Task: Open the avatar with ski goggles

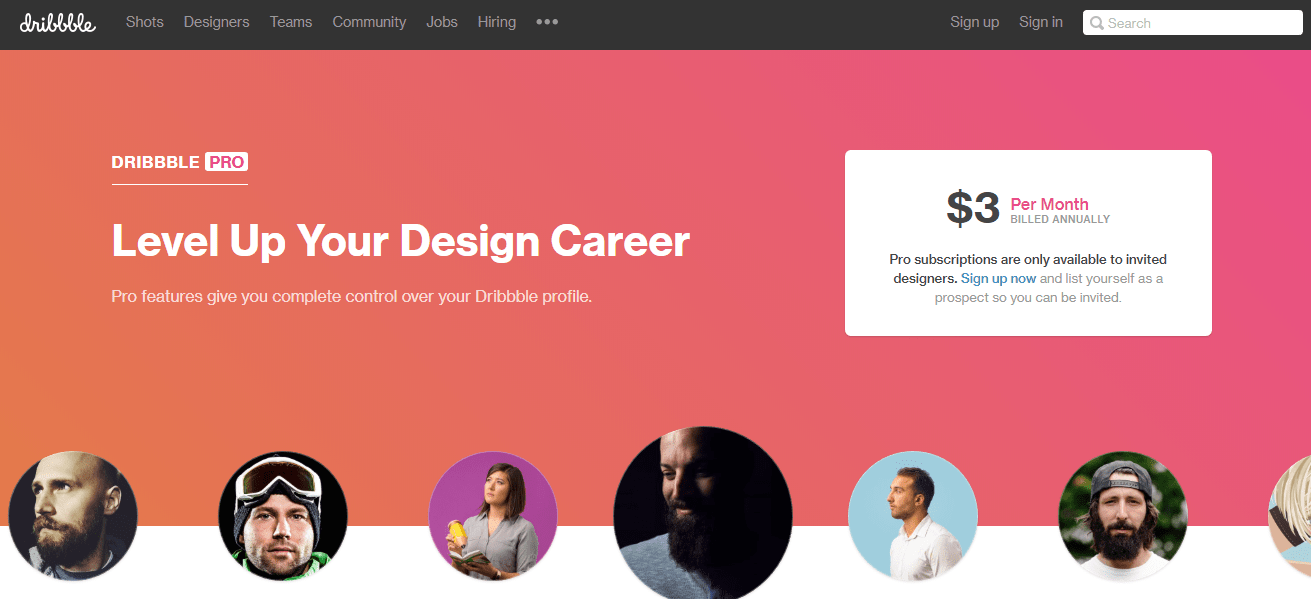Action: point(283,516)
